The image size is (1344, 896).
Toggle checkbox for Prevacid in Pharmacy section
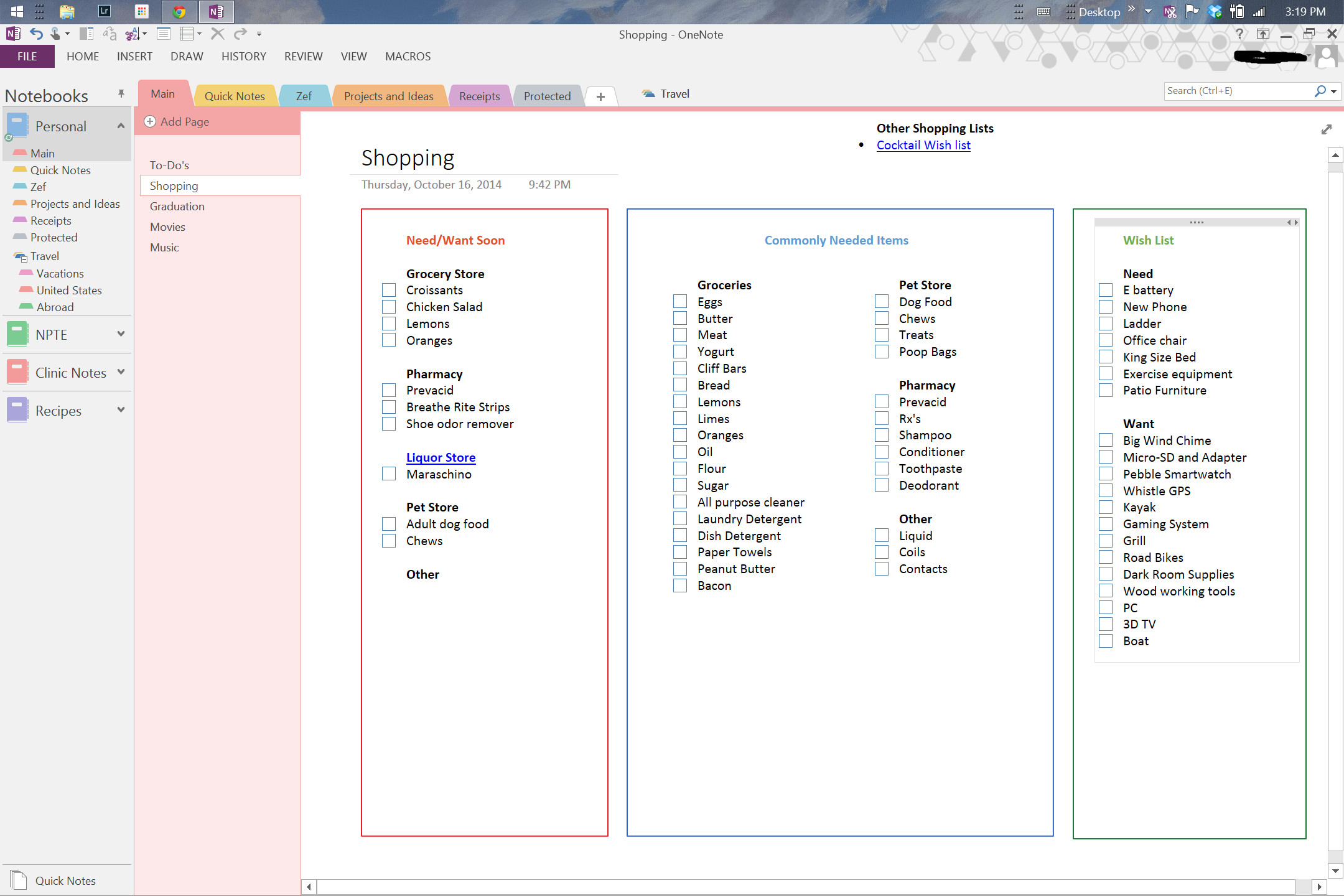391,390
